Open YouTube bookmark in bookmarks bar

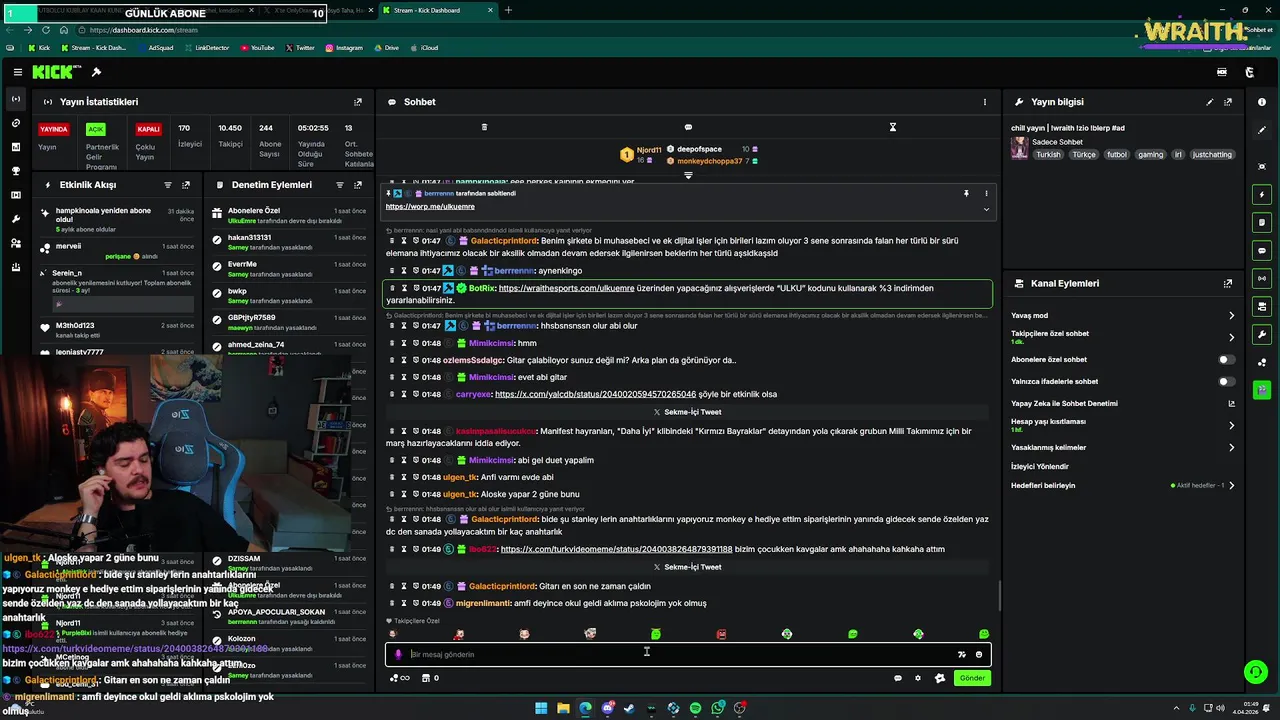coord(257,48)
